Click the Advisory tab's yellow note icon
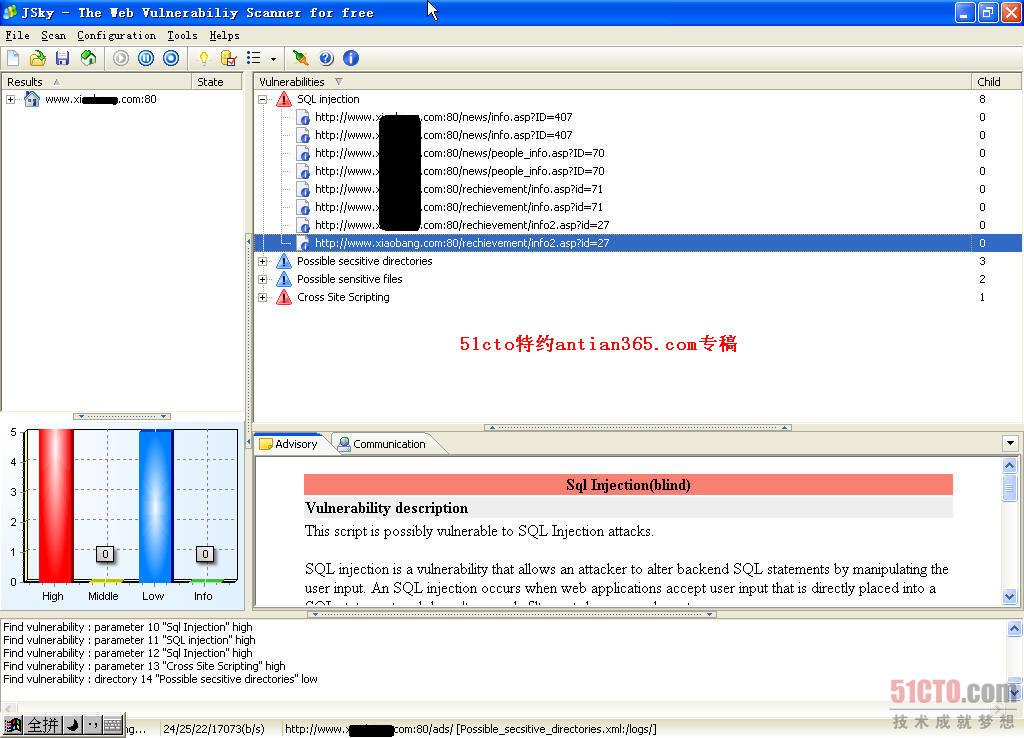 tap(266, 444)
